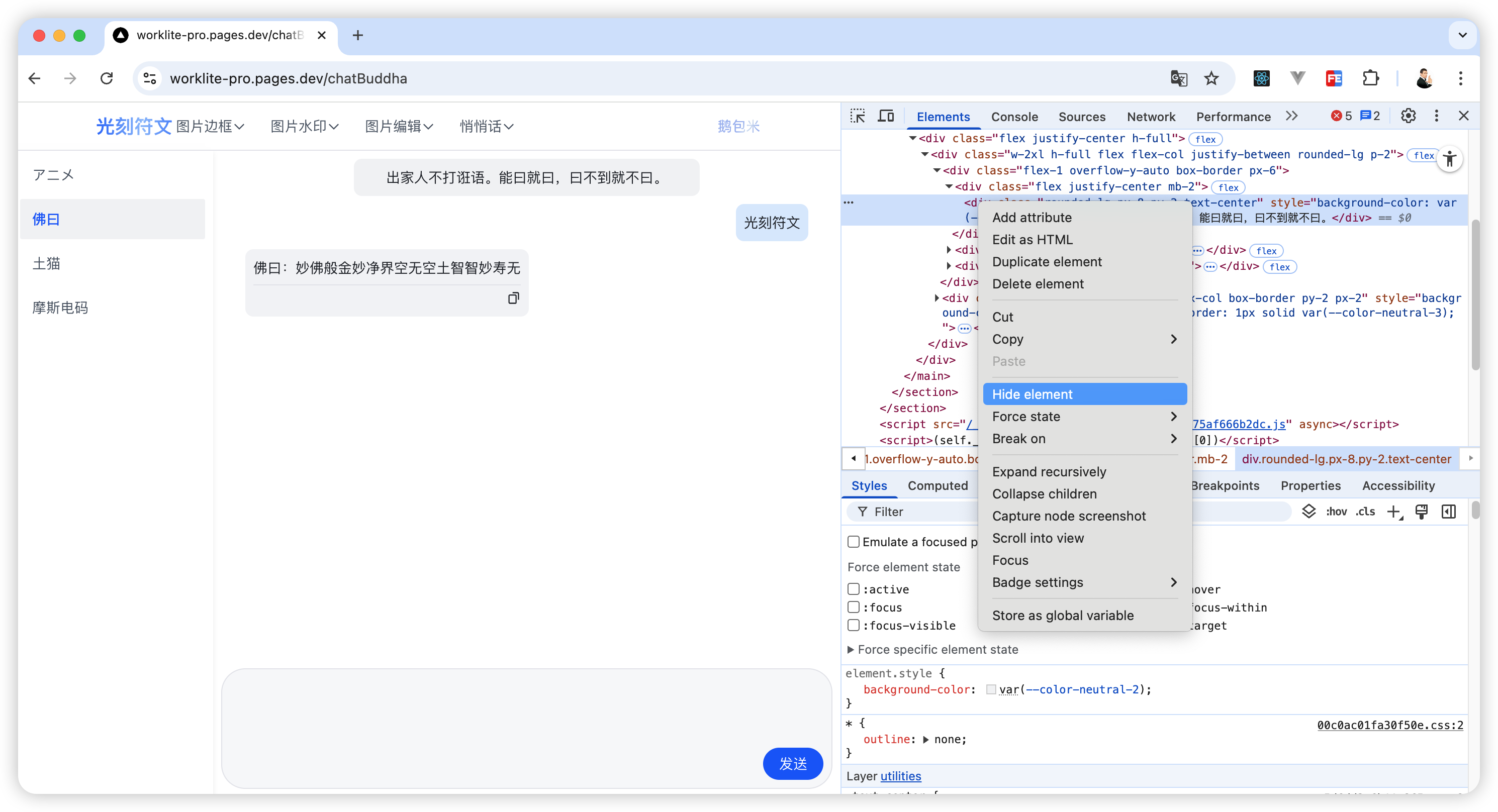The width and height of the screenshot is (1498, 812).
Task: Check the :focus state checkbox
Action: pos(854,607)
